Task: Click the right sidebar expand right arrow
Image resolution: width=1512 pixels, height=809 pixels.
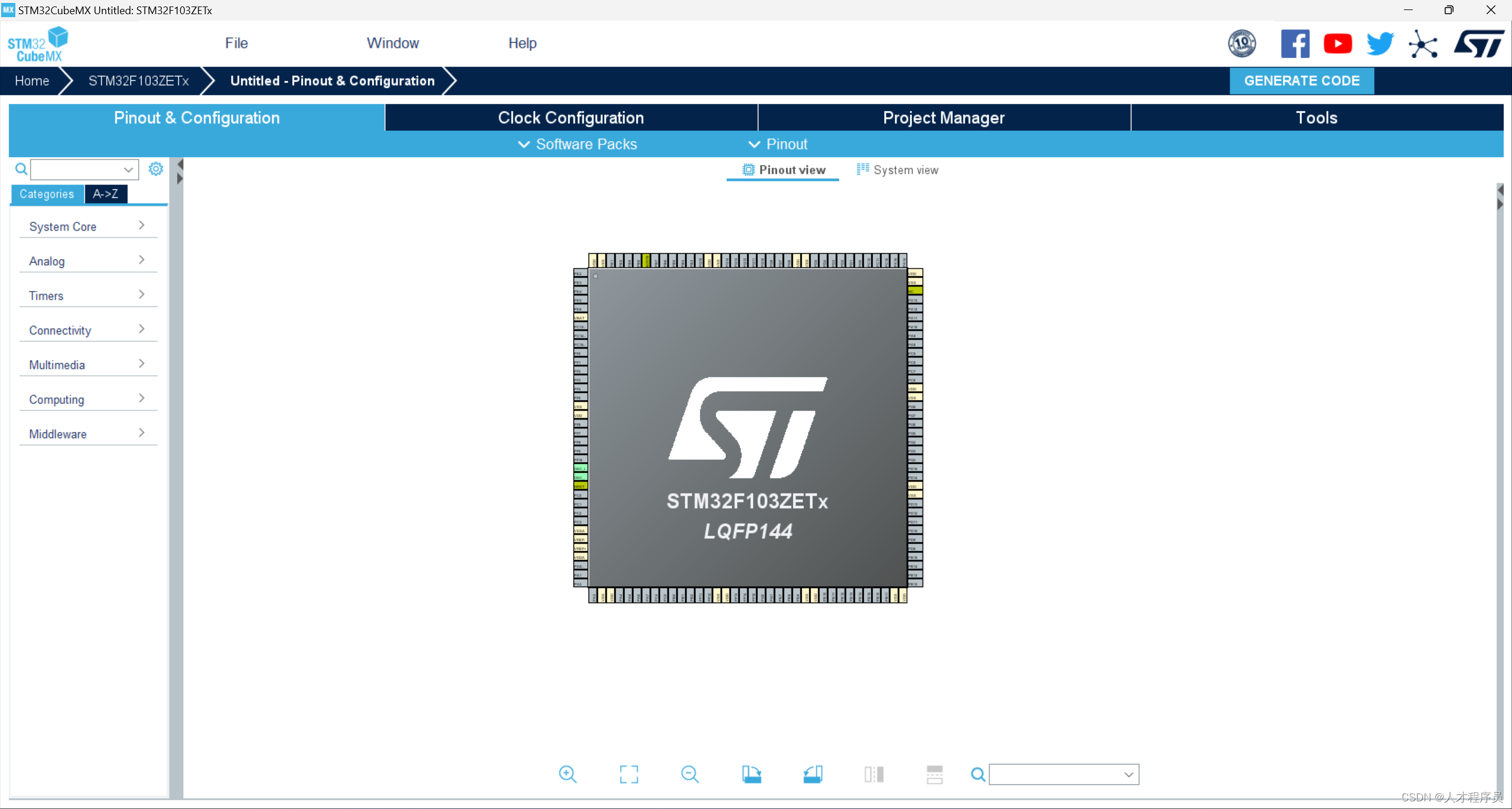Action: pyautogui.click(x=1500, y=204)
